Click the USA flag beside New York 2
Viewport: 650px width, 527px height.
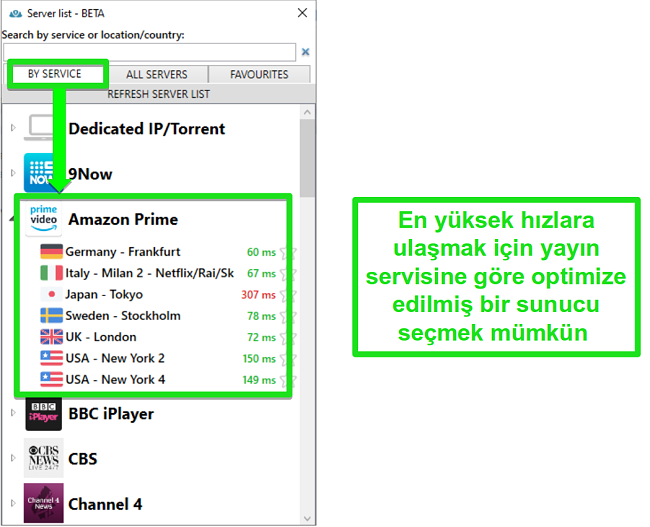(x=51, y=358)
